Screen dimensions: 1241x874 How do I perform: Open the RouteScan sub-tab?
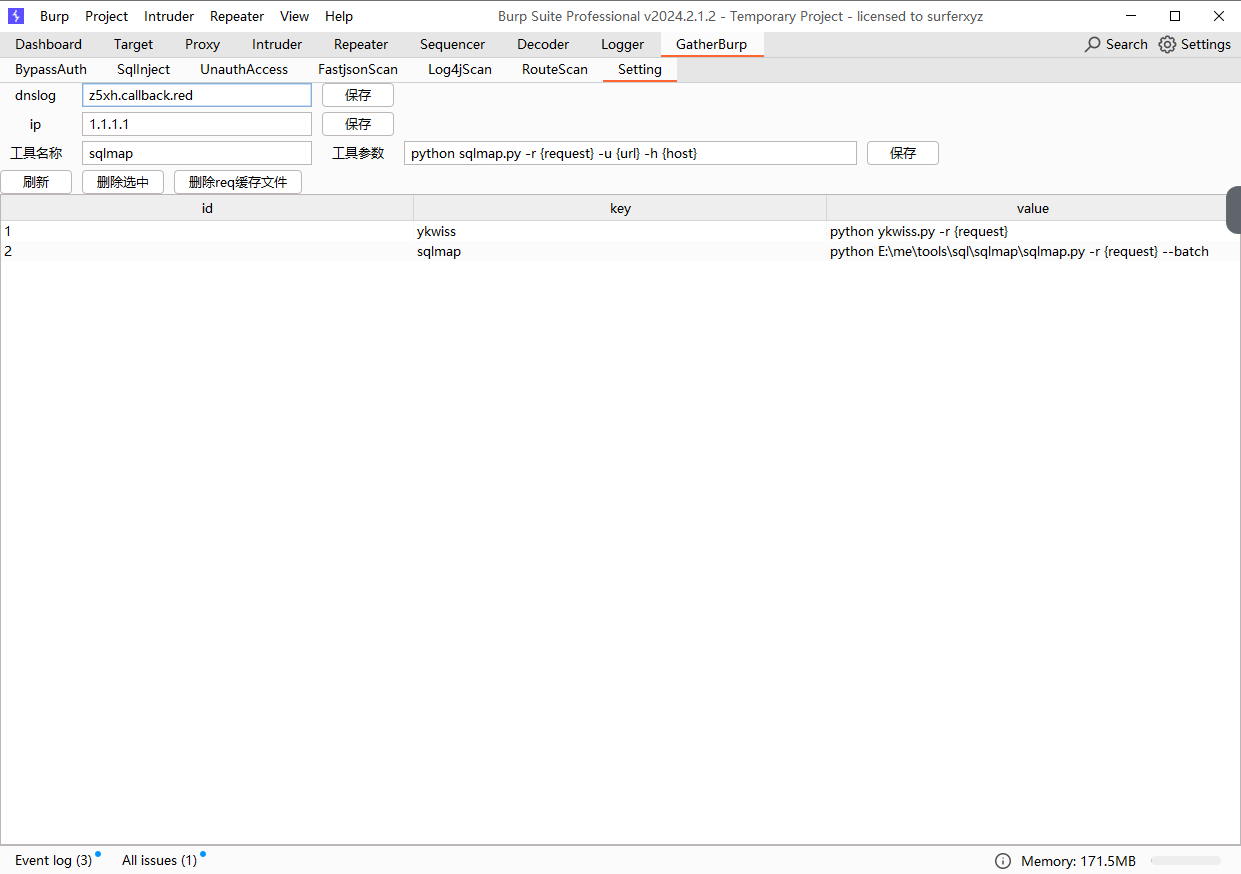(x=555, y=69)
